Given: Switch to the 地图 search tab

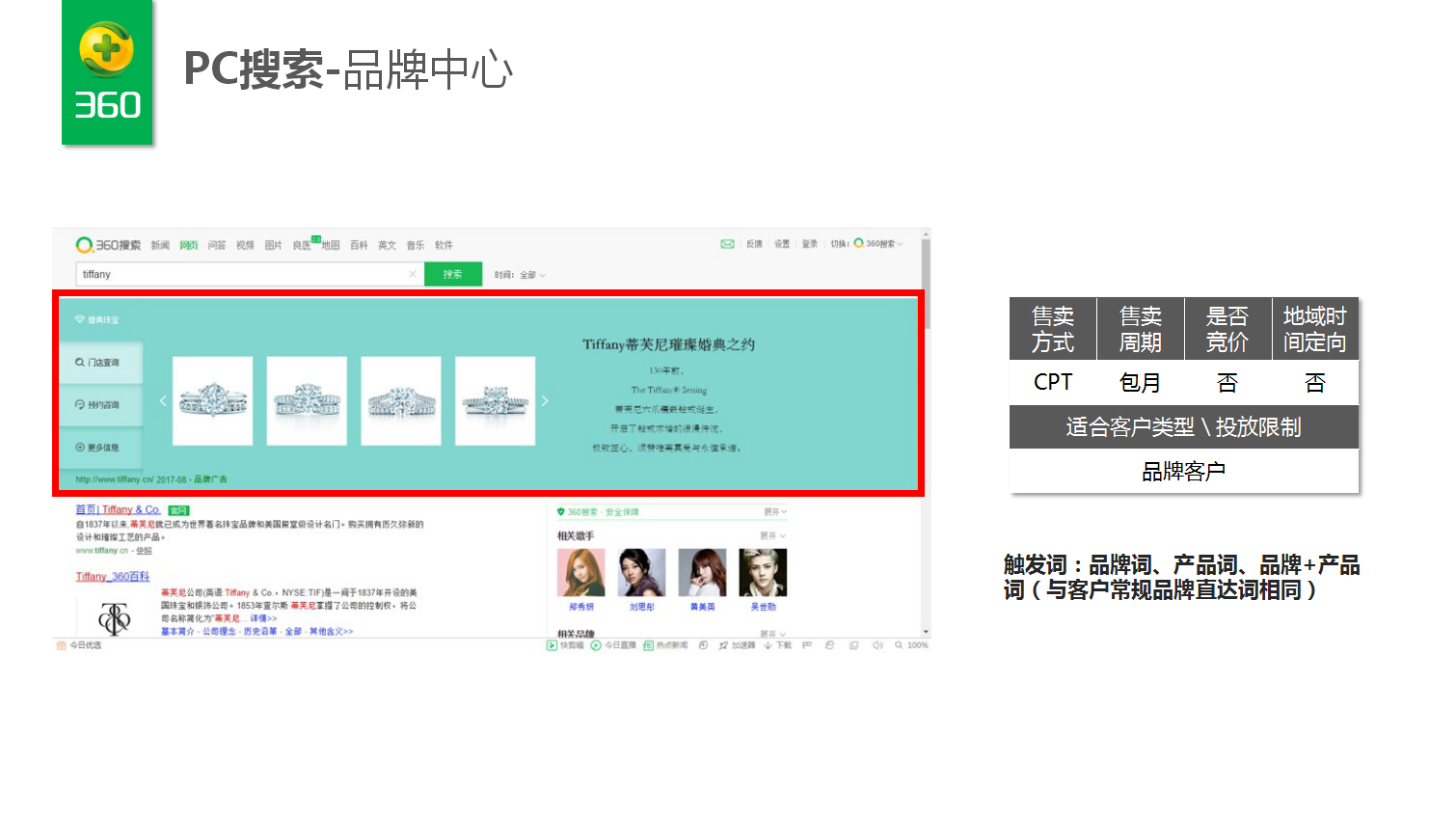Looking at the screenshot, I should pyautogui.click(x=331, y=245).
